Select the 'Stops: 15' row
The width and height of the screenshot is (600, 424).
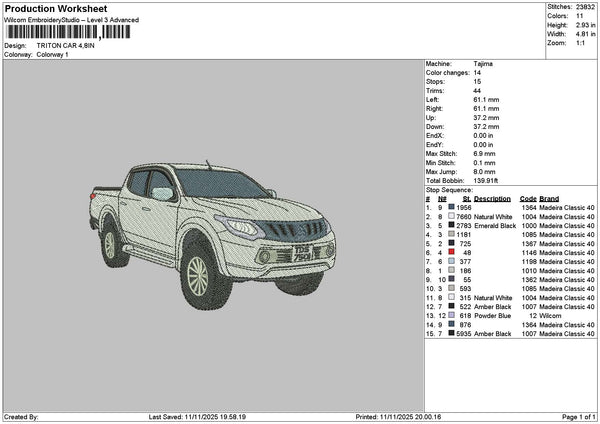coord(453,82)
